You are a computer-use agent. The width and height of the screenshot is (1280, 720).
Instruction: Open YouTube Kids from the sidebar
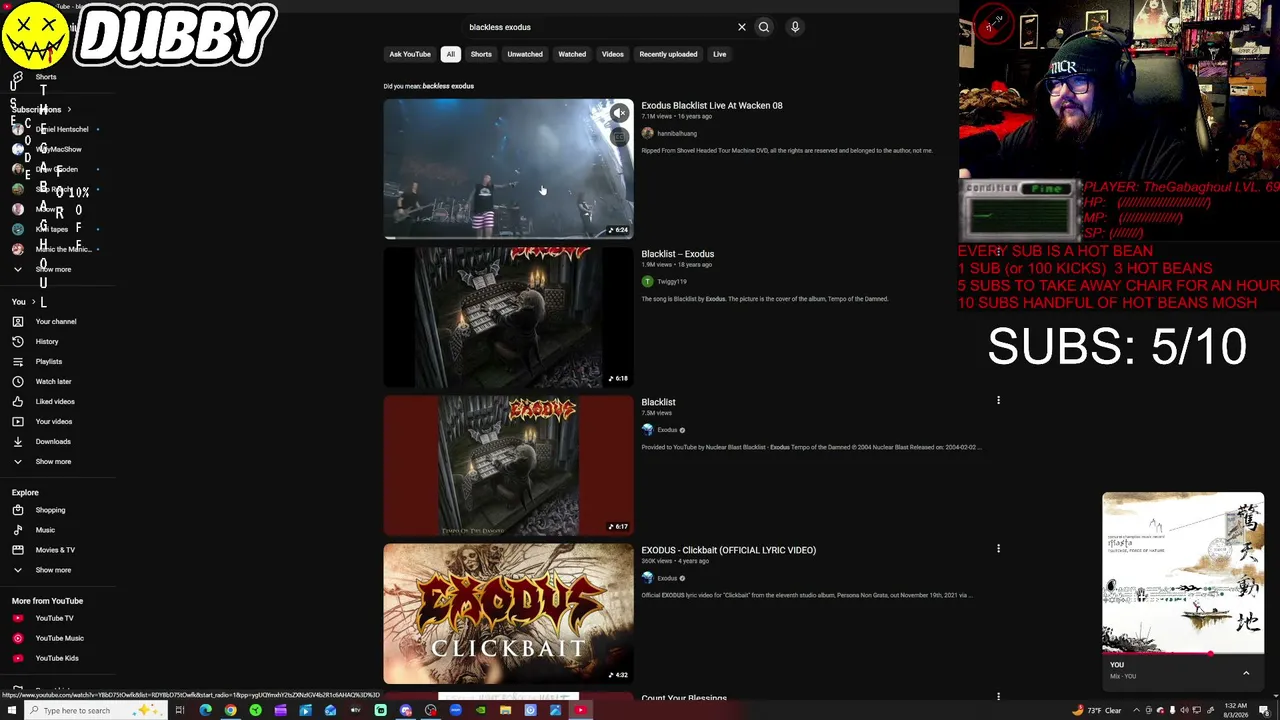tap(57, 658)
